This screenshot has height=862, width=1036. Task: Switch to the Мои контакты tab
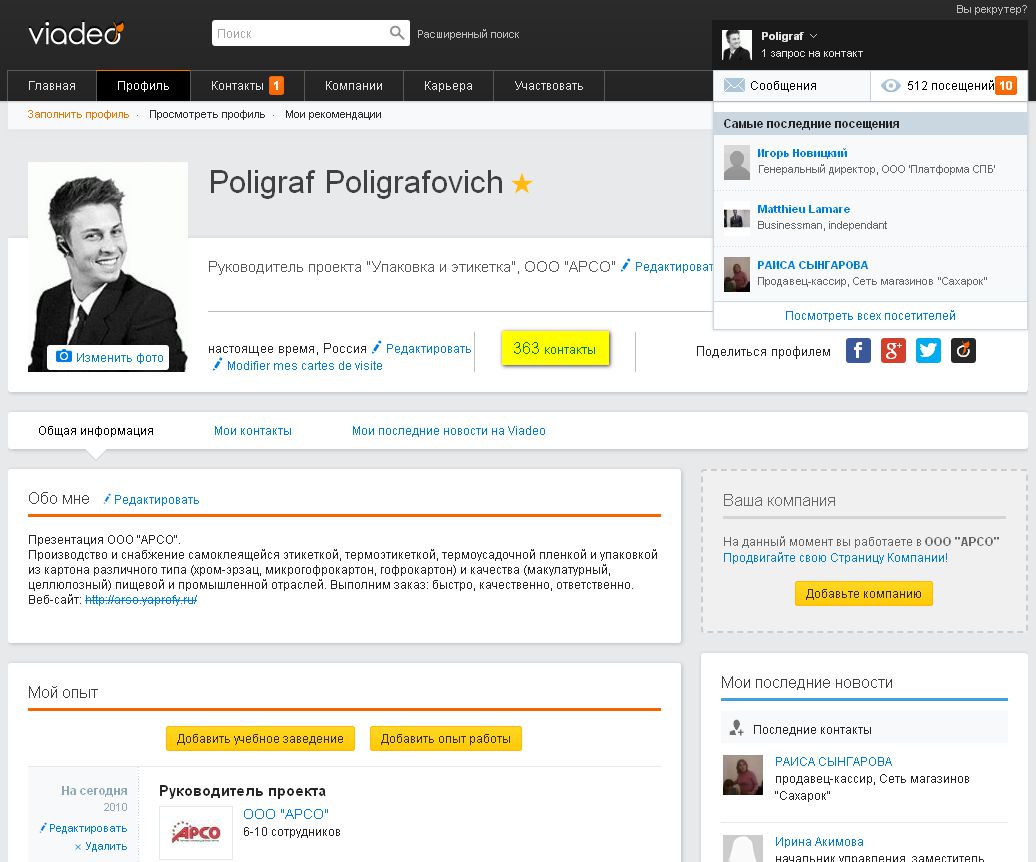pos(253,431)
